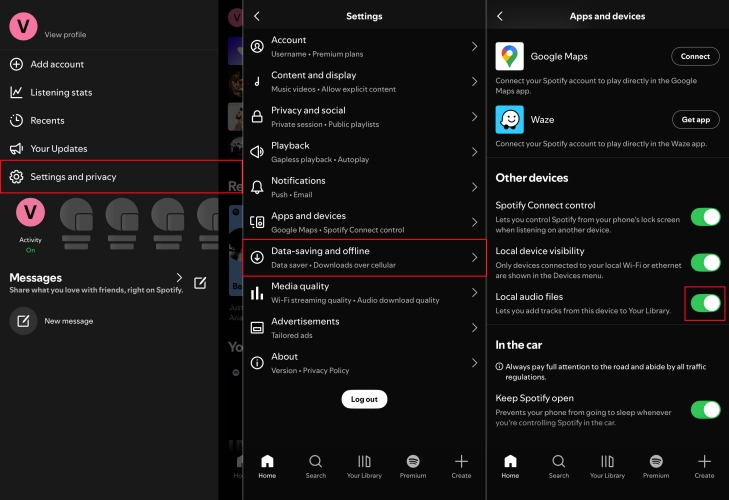Open Premium tab in Apps and devices screen
This screenshot has width=729, height=500.
coord(656,467)
